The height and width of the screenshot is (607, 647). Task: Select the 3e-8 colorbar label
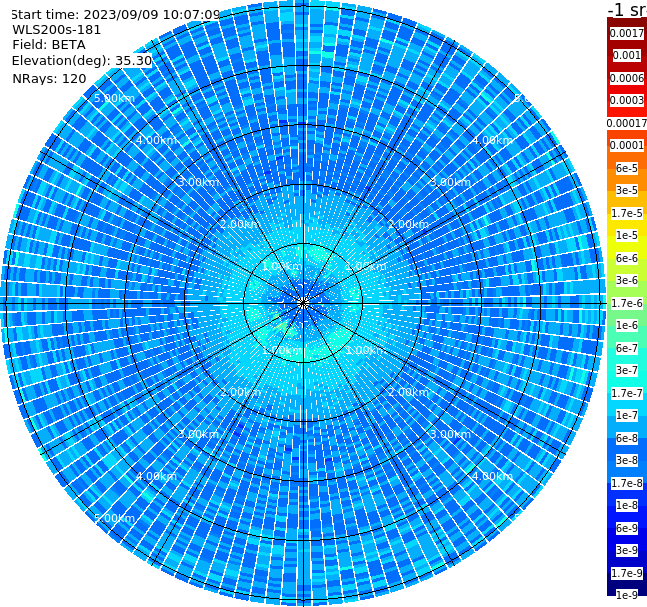627,460
